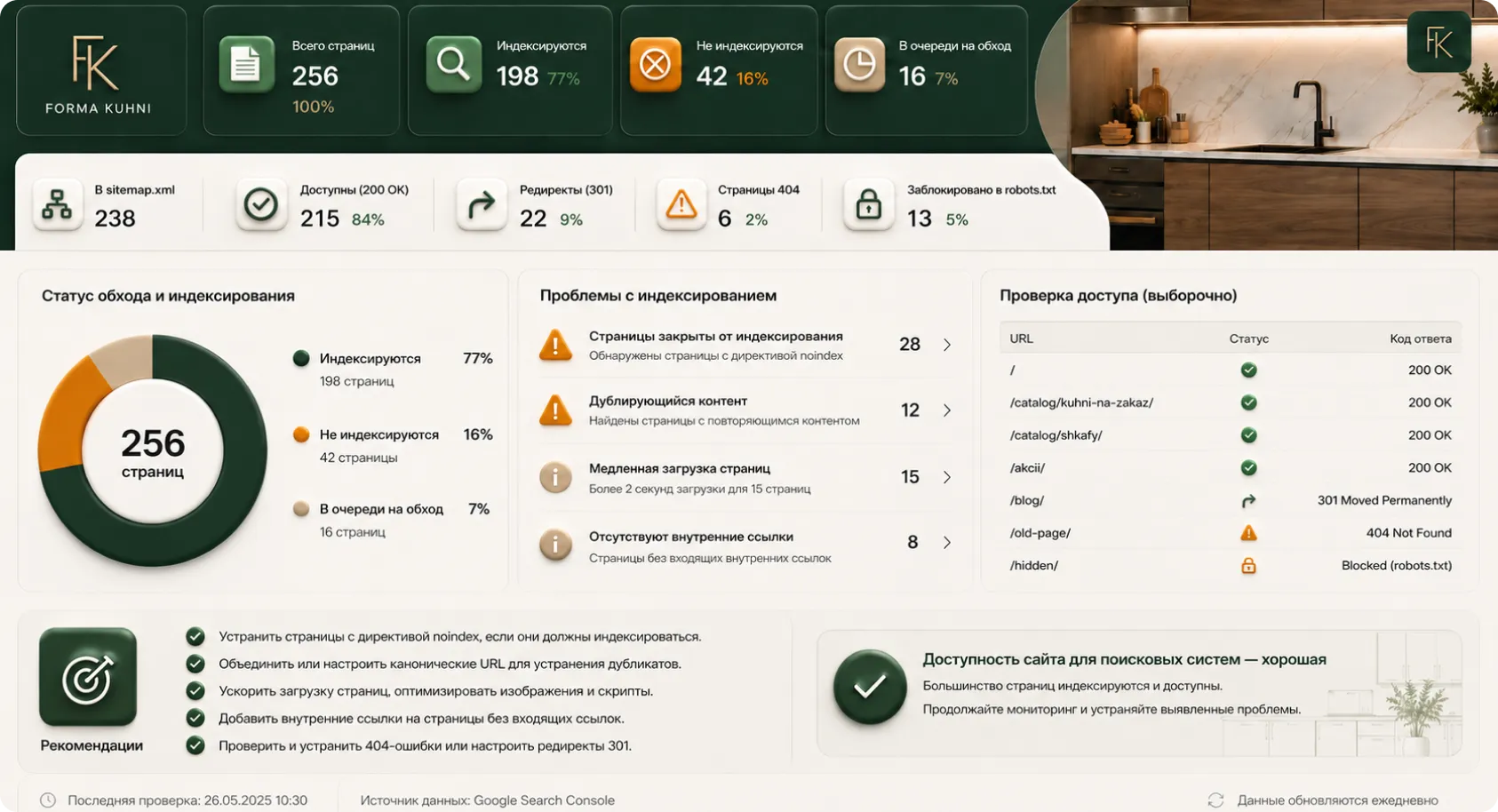Click the large green checkmark availability badge
The width and height of the screenshot is (1498, 812).
pos(870,687)
